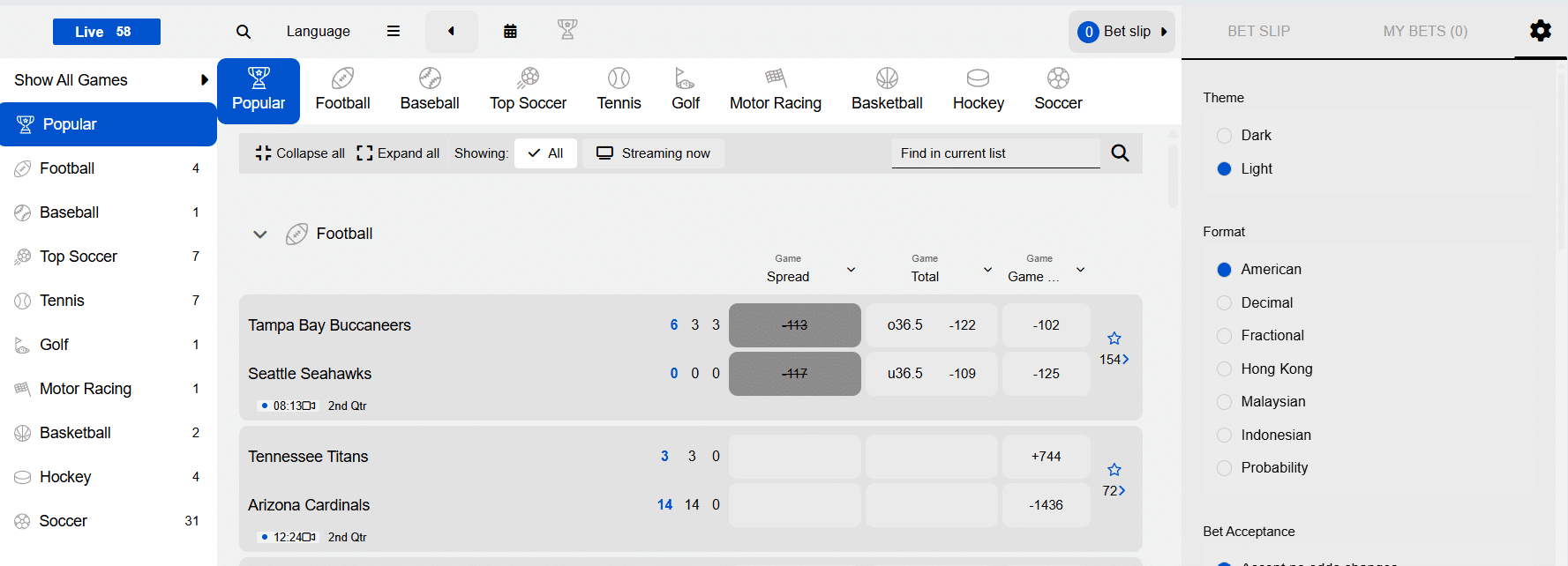Expand Show All Games arrow
The image size is (1568, 566).
tap(205, 80)
